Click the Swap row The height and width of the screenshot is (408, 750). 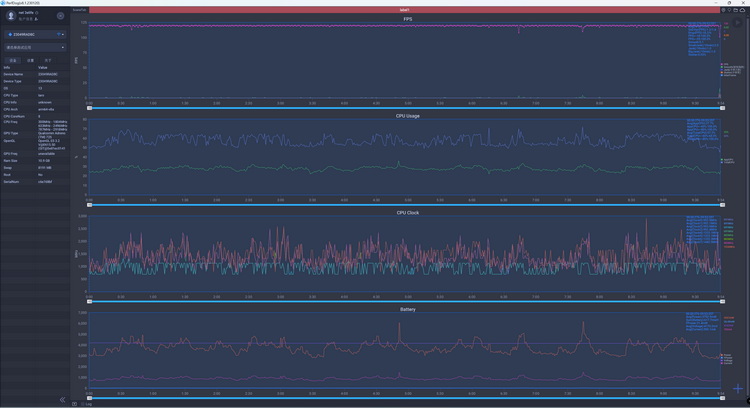[x=35, y=168]
